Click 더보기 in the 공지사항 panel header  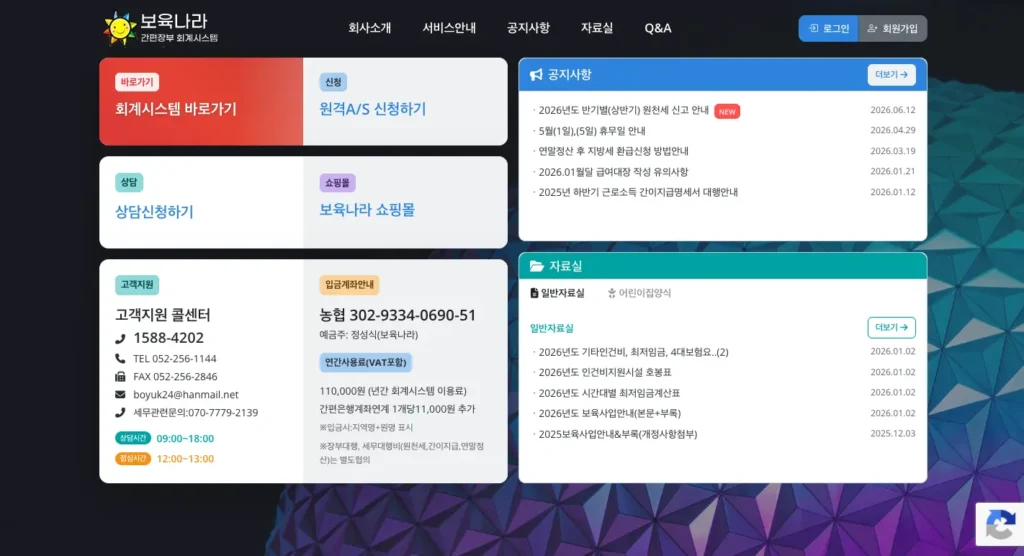pyautogui.click(x=891, y=75)
